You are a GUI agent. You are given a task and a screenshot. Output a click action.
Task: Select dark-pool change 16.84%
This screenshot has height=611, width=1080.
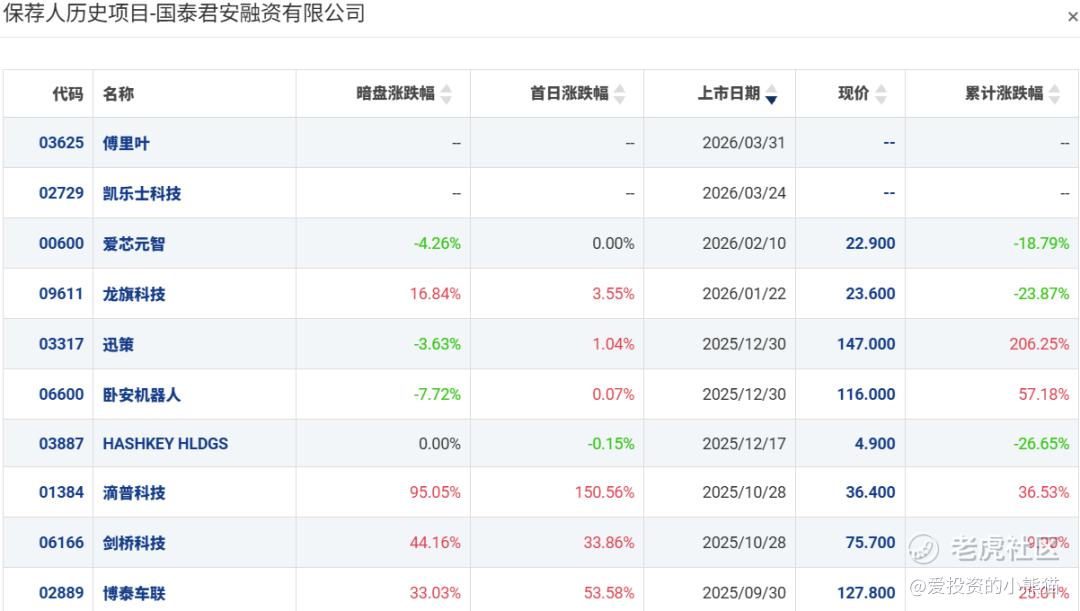(435, 293)
